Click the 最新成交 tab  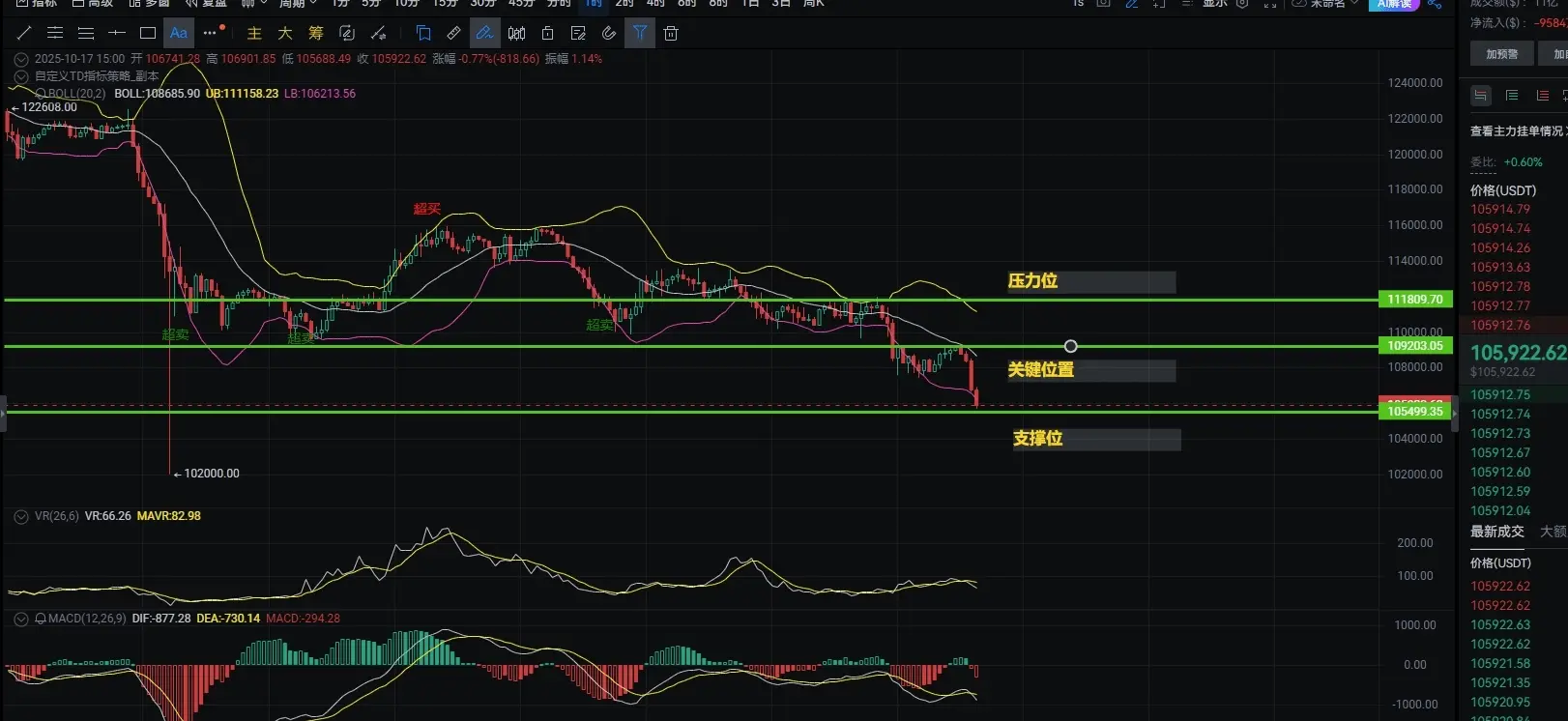pyautogui.click(x=1497, y=532)
